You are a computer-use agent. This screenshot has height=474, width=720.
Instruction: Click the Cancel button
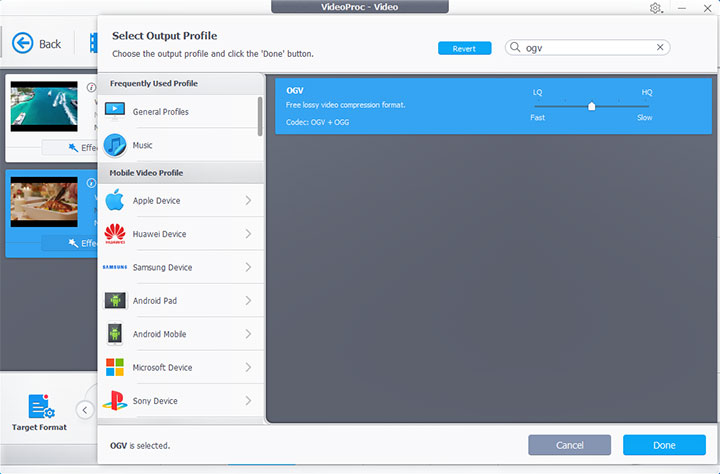pos(569,445)
